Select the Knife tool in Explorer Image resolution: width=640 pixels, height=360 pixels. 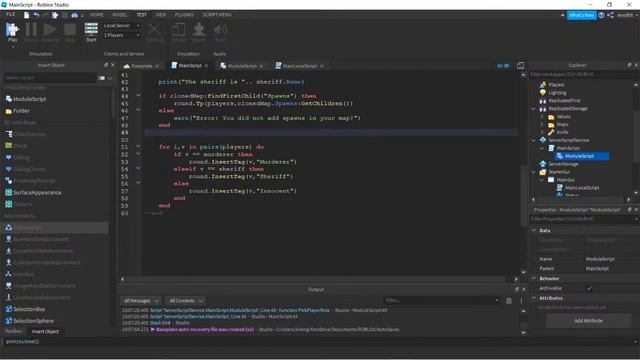tap(562, 132)
